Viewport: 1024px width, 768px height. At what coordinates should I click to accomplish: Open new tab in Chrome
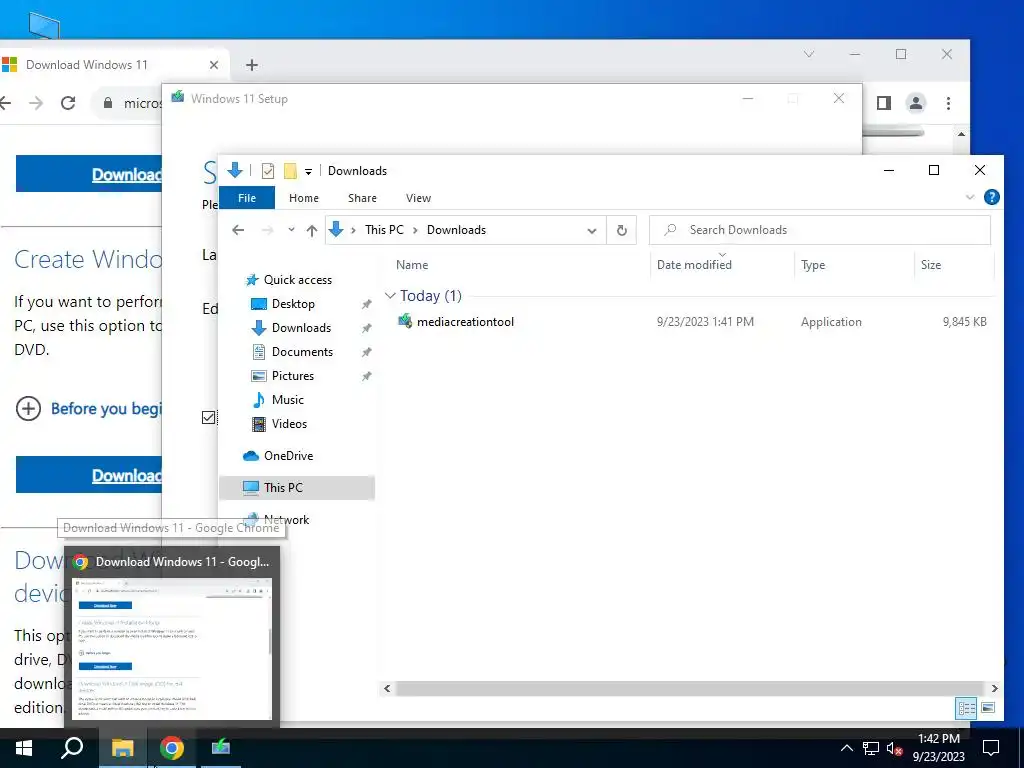[252, 65]
